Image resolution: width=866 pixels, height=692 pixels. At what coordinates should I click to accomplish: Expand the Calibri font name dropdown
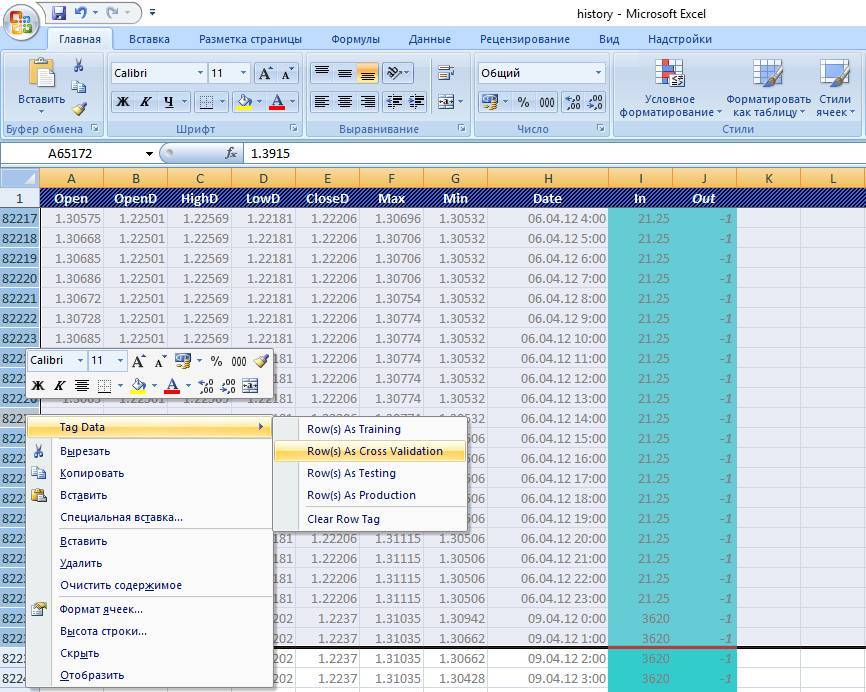[200, 73]
